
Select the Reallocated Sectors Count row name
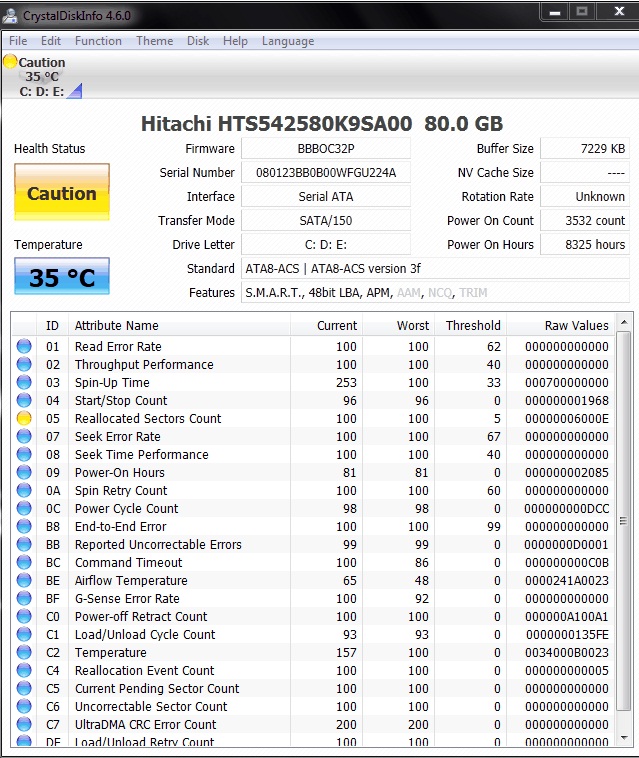pos(148,418)
